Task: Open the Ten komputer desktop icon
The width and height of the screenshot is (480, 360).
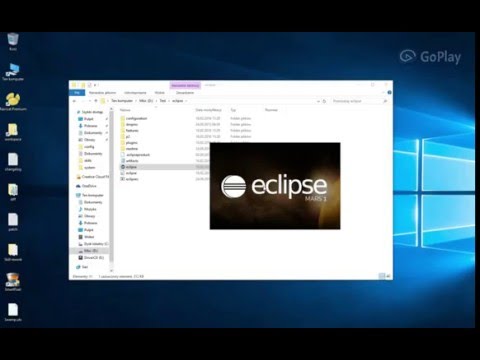Action: tap(13, 72)
